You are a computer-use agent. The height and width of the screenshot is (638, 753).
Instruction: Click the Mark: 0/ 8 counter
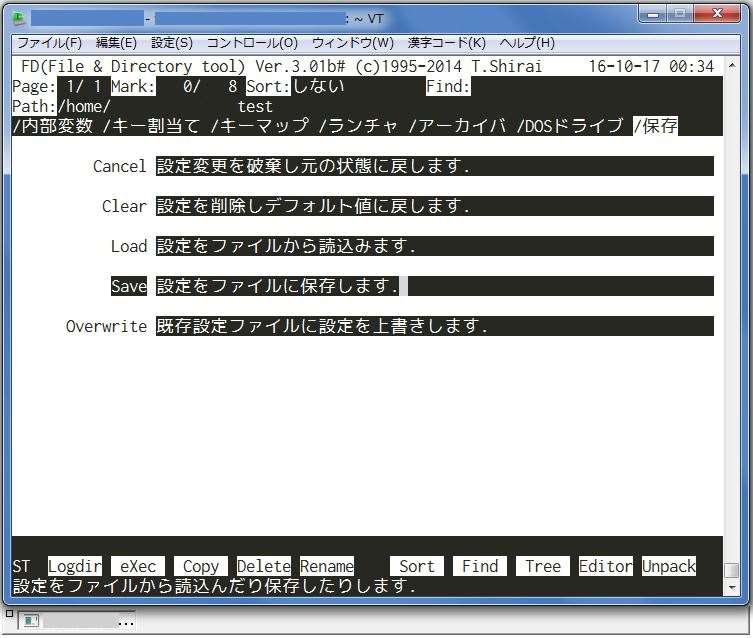(x=174, y=86)
